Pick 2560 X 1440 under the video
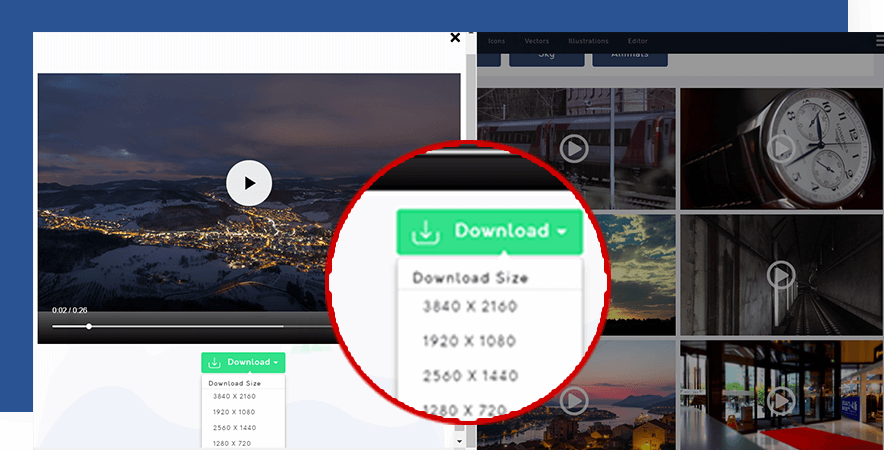 pyautogui.click(x=233, y=427)
